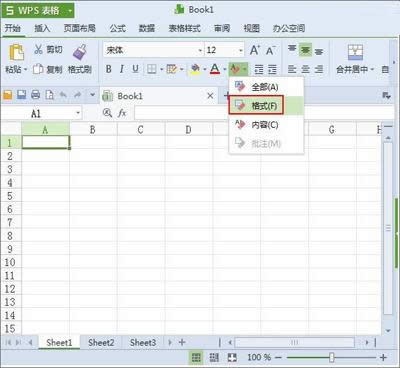Click the fill color bucket icon
400x368 pixels.
tap(195, 69)
